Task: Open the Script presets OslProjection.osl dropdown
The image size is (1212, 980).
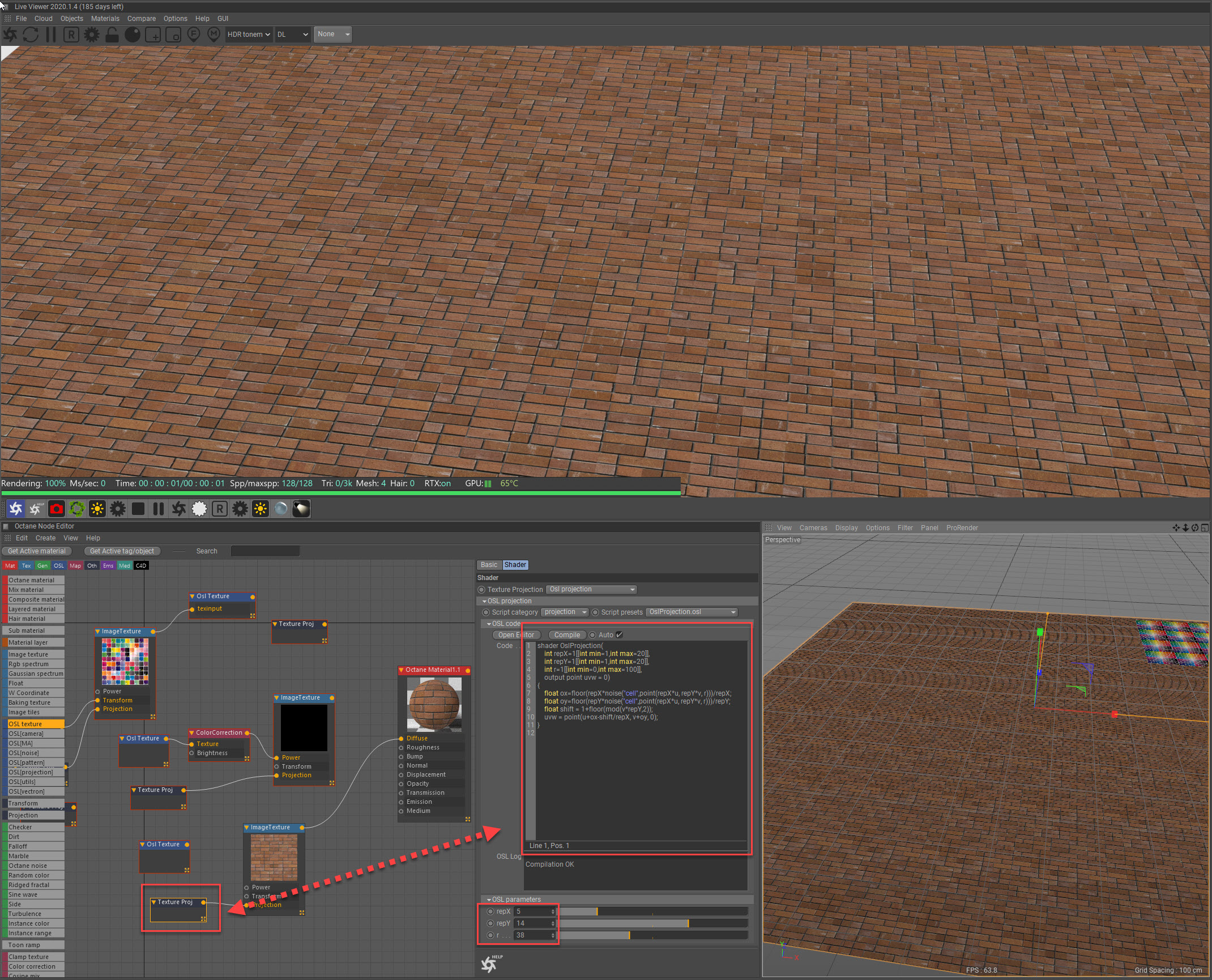Action: (x=692, y=612)
